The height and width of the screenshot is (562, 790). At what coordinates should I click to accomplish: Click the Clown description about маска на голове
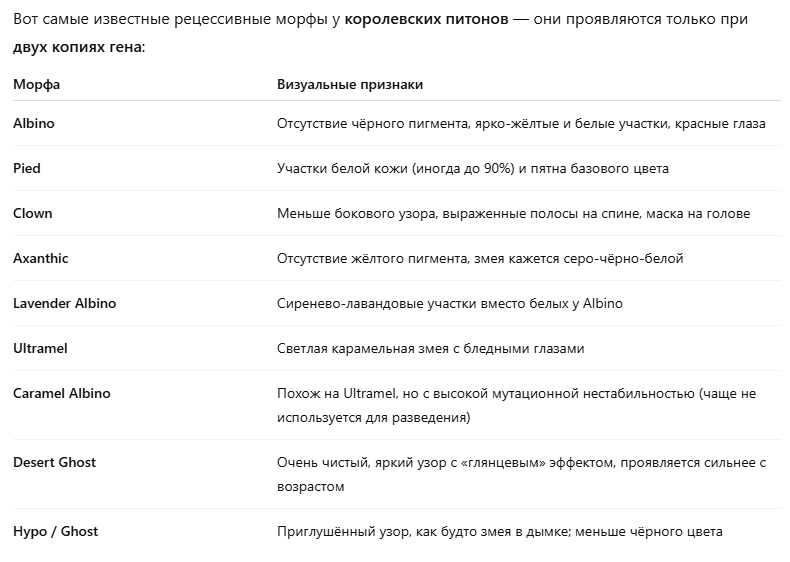(x=513, y=214)
